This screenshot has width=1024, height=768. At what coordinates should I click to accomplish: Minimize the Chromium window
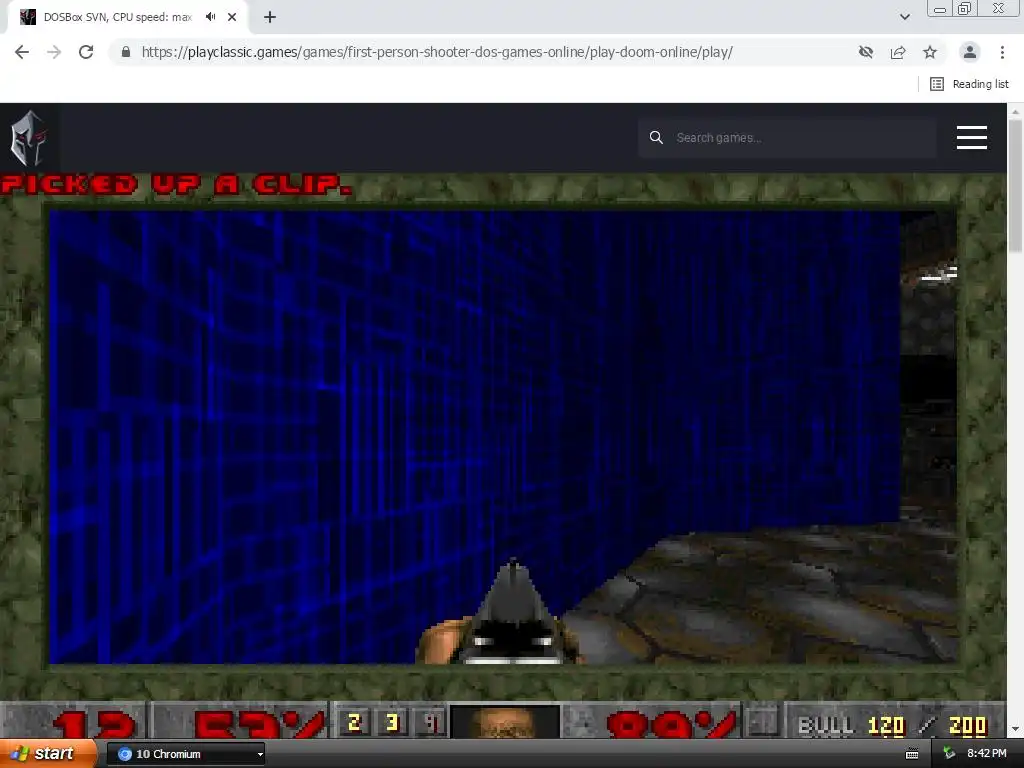click(940, 9)
